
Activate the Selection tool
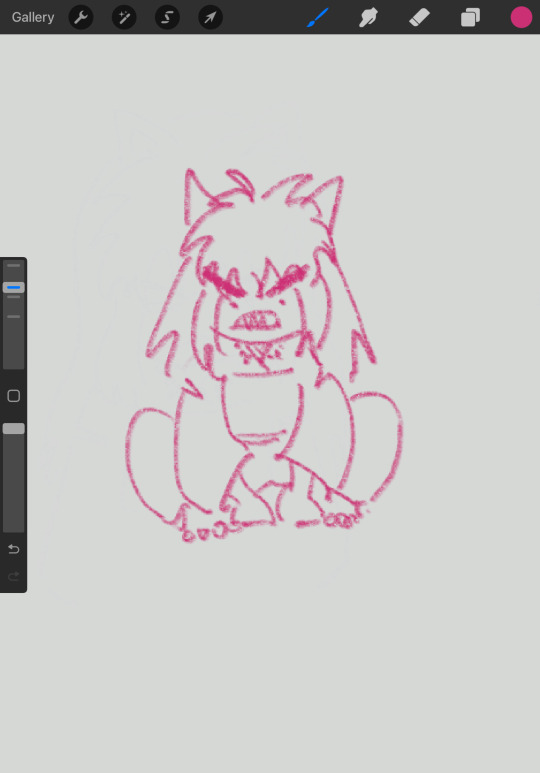coord(167,17)
